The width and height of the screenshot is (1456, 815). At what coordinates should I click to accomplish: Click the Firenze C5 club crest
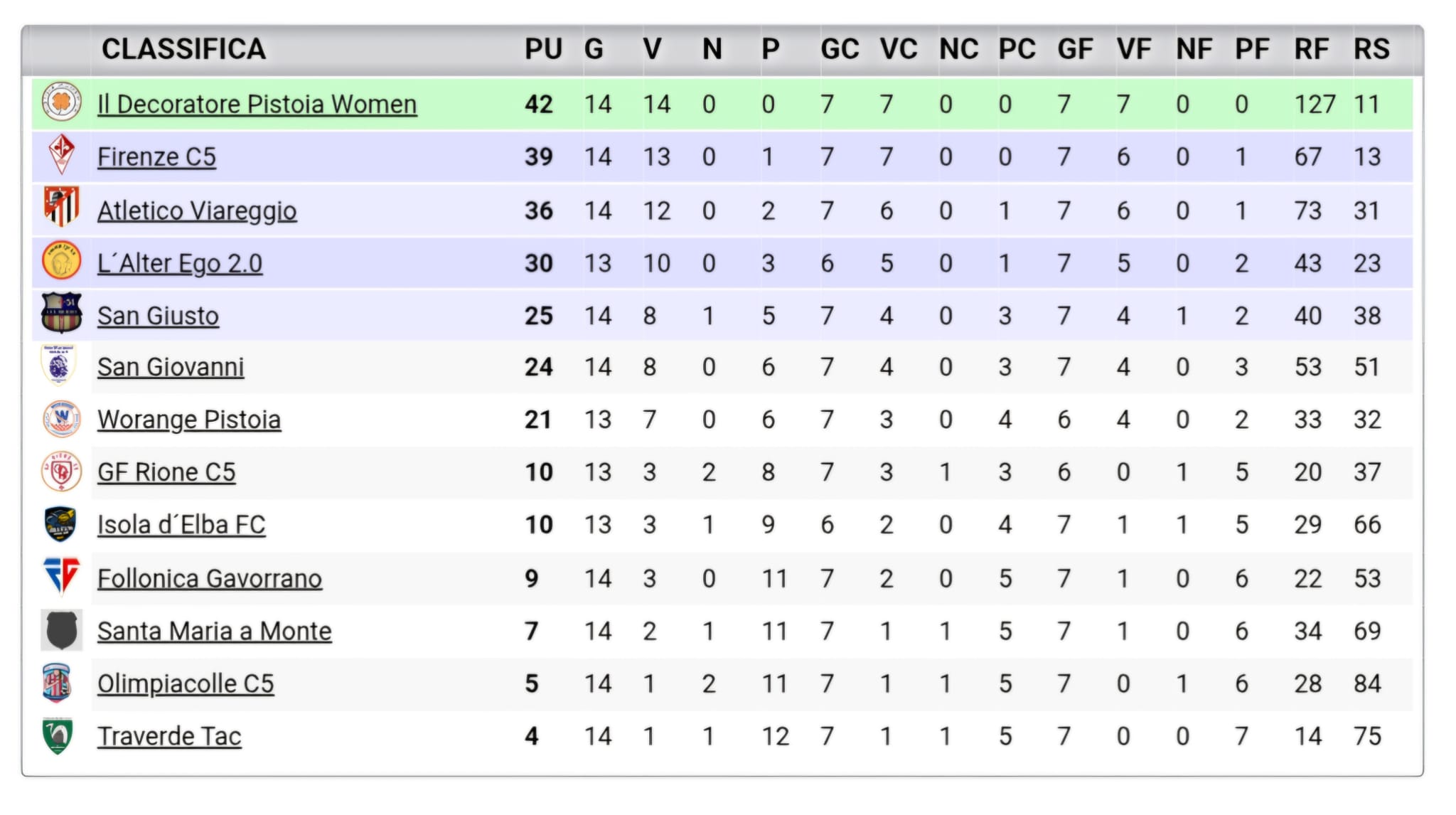(x=61, y=154)
